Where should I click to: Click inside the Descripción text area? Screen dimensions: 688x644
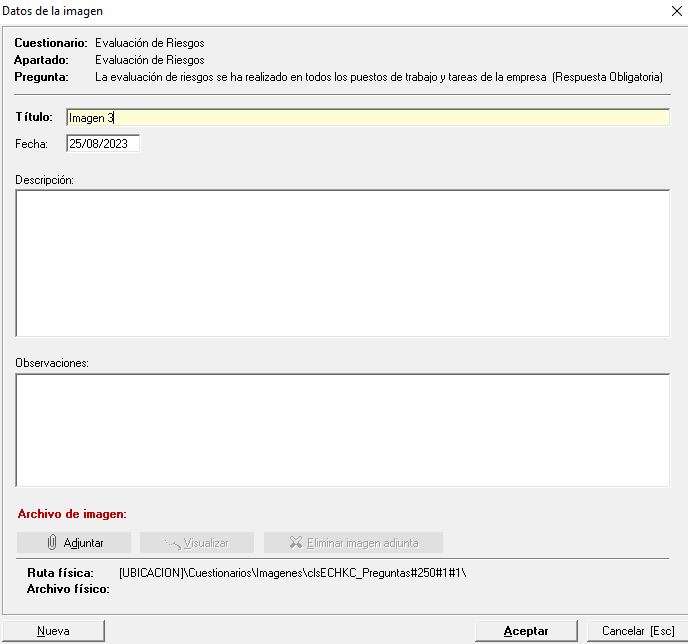[x=342, y=263]
